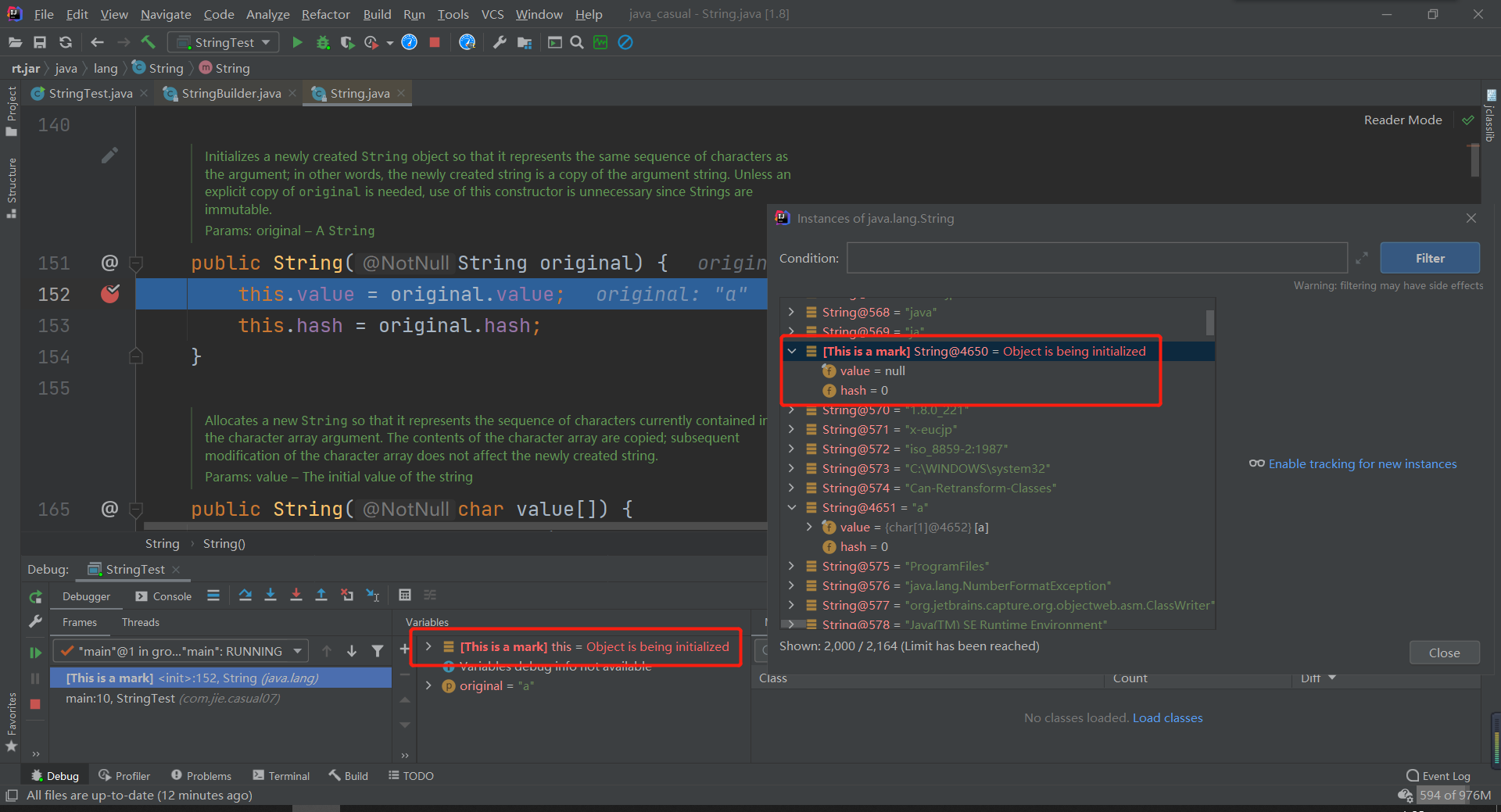Expand String@575 "ProgramFiles" row
1501x812 pixels.
tap(792, 567)
